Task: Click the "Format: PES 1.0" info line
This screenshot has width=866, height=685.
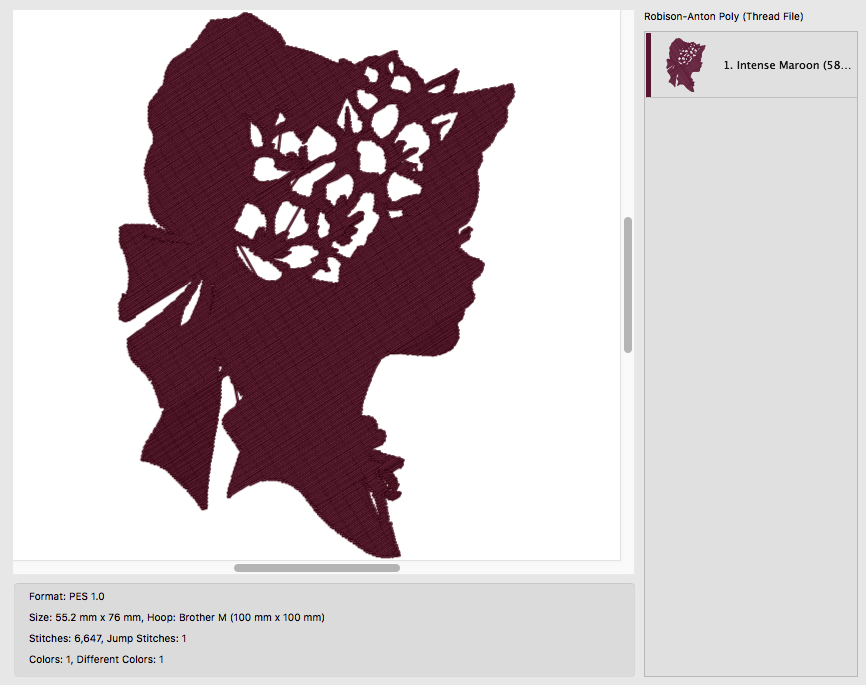Action: 67,597
